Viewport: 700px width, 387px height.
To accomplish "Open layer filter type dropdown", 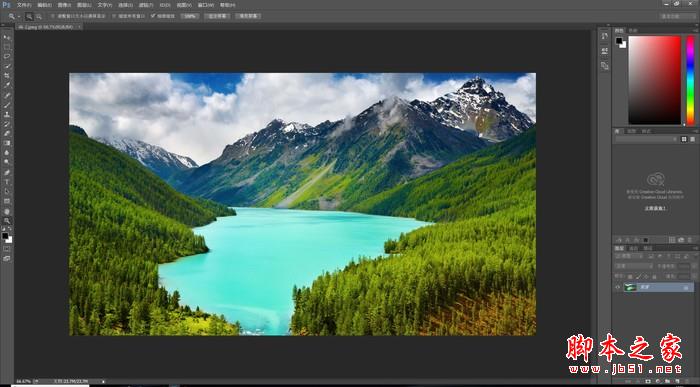I will (629, 256).
